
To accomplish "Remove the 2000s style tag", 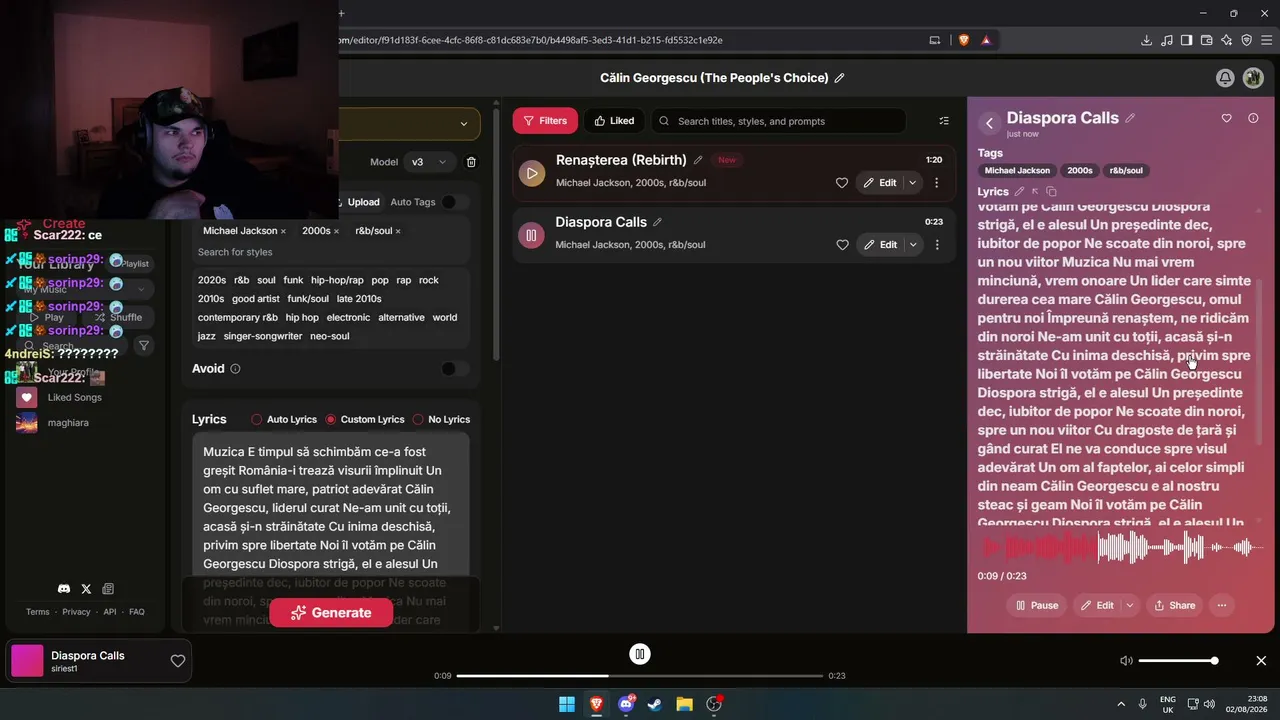I will pos(336,231).
